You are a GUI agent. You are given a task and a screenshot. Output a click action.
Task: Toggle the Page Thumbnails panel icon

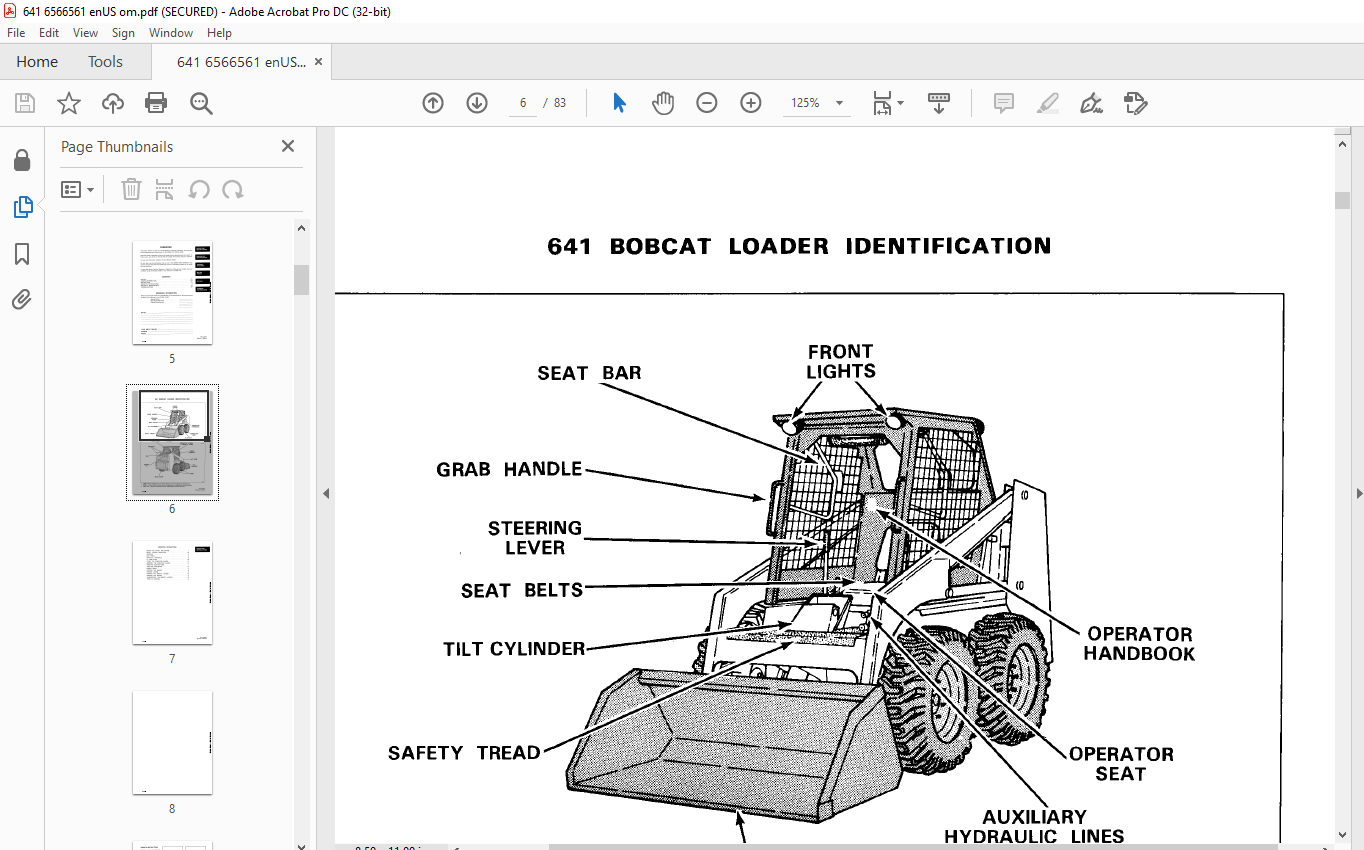(x=22, y=207)
